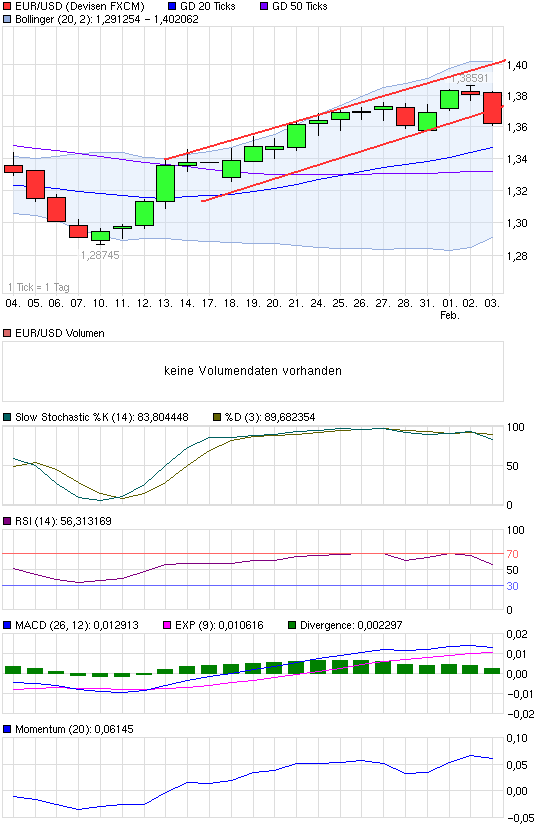Click the green Divergence legend swatch
This screenshot has height=839, width=545.
(292, 625)
